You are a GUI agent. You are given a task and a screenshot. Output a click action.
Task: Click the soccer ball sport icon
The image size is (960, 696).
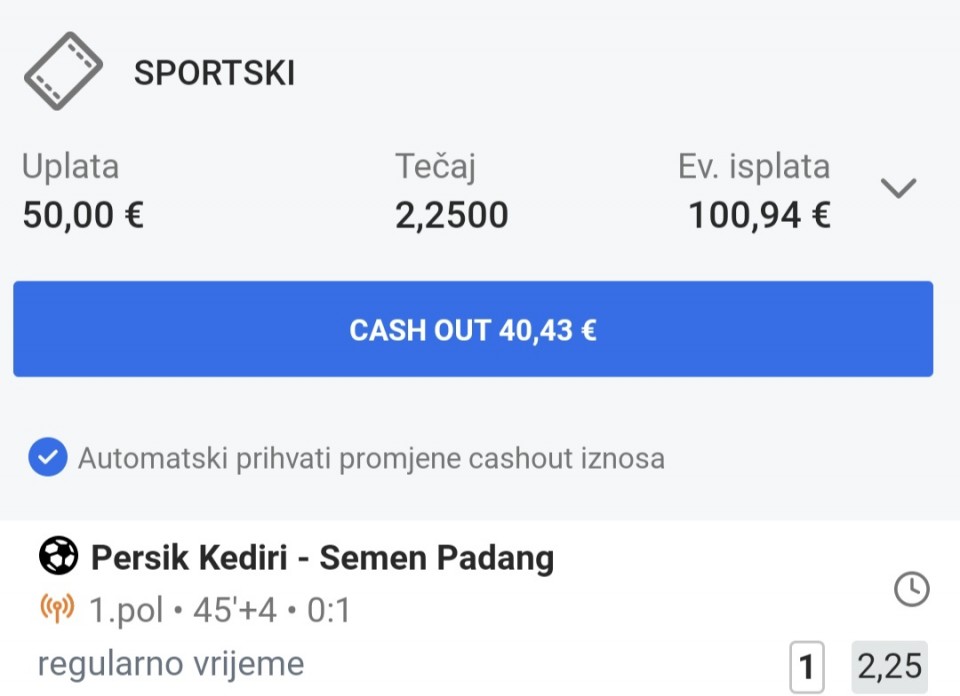(x=58, y=557)
